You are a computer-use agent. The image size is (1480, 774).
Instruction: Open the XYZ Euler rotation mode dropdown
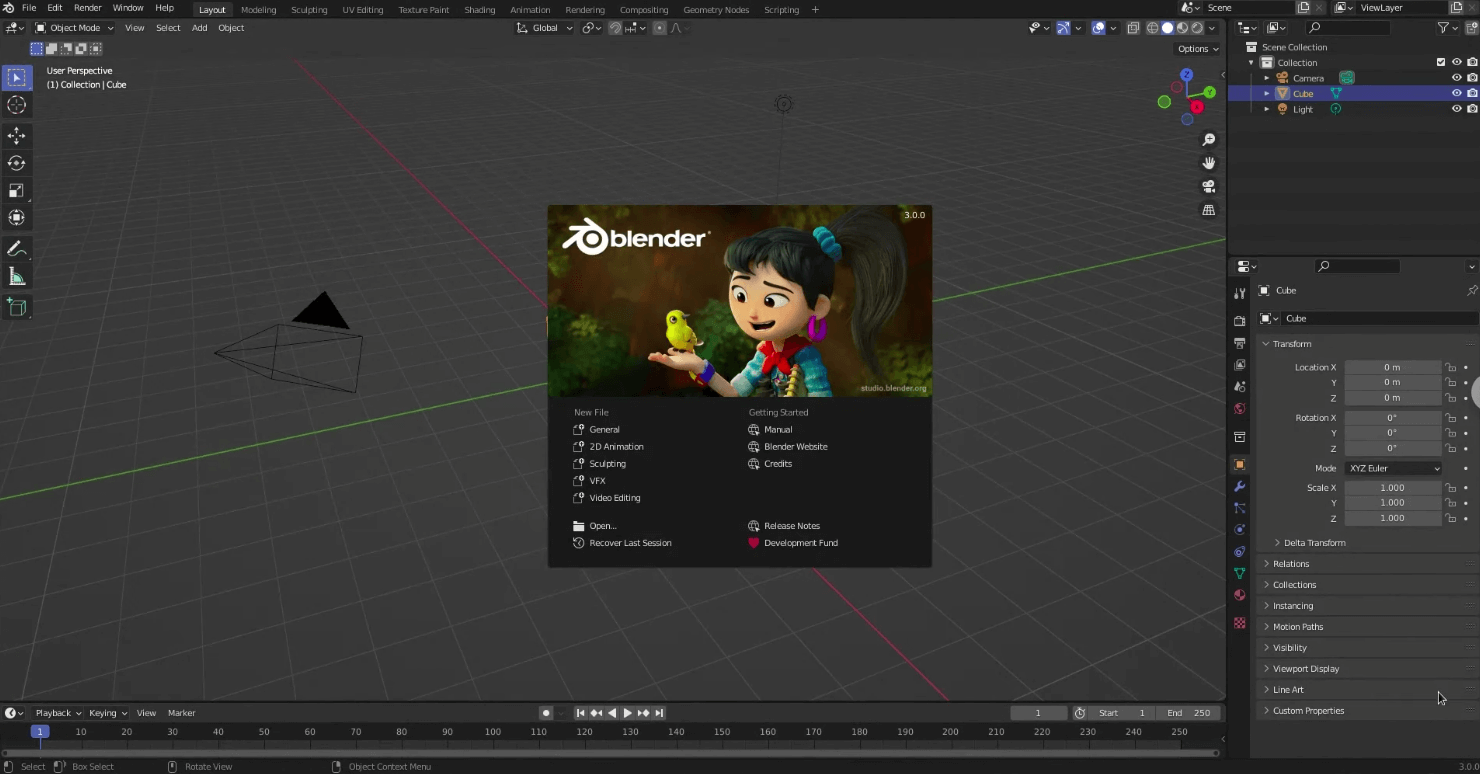(x=1393, y=468)
